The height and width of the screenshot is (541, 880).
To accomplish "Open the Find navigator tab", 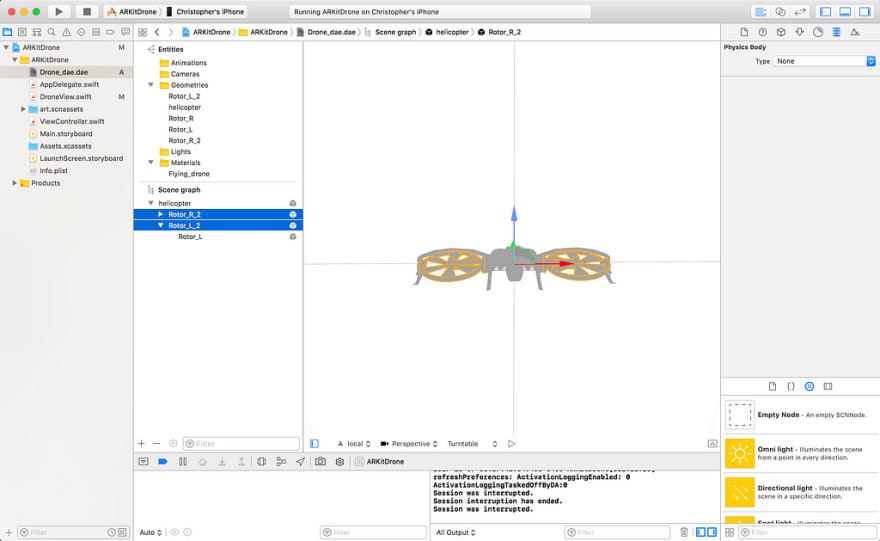I will pyautogui.click(x=52, y=32).
